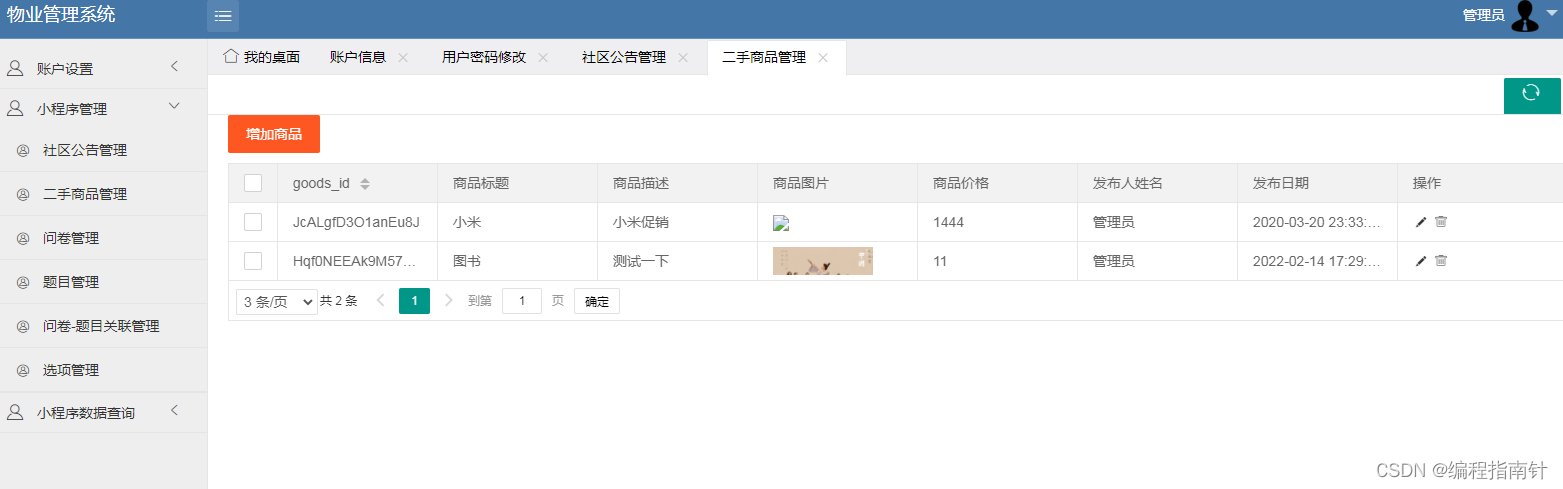
Task: Open 二手商品管理 in sidebar
Action: click(x=104, y=194)
